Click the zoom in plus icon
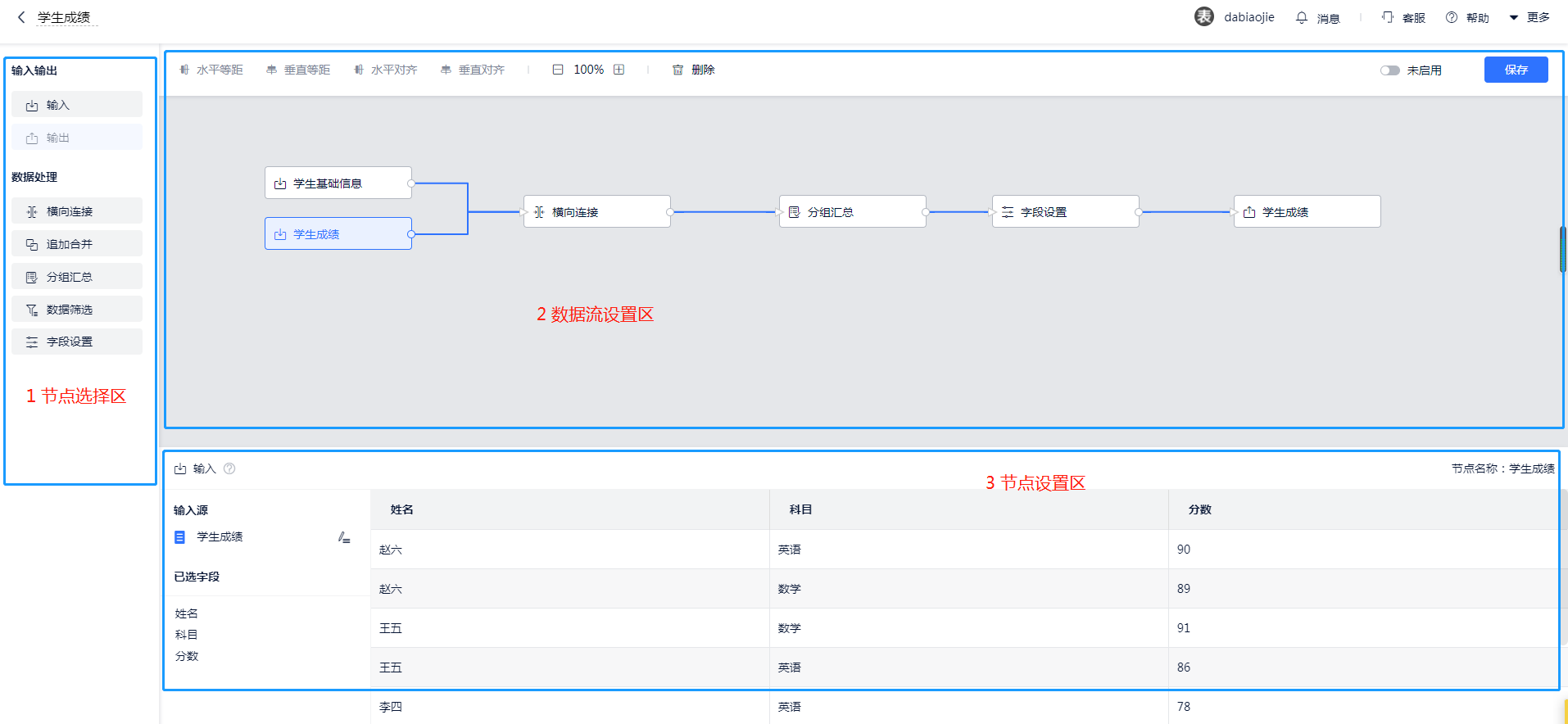This screenshot has height=724, width=1568. 619,70
